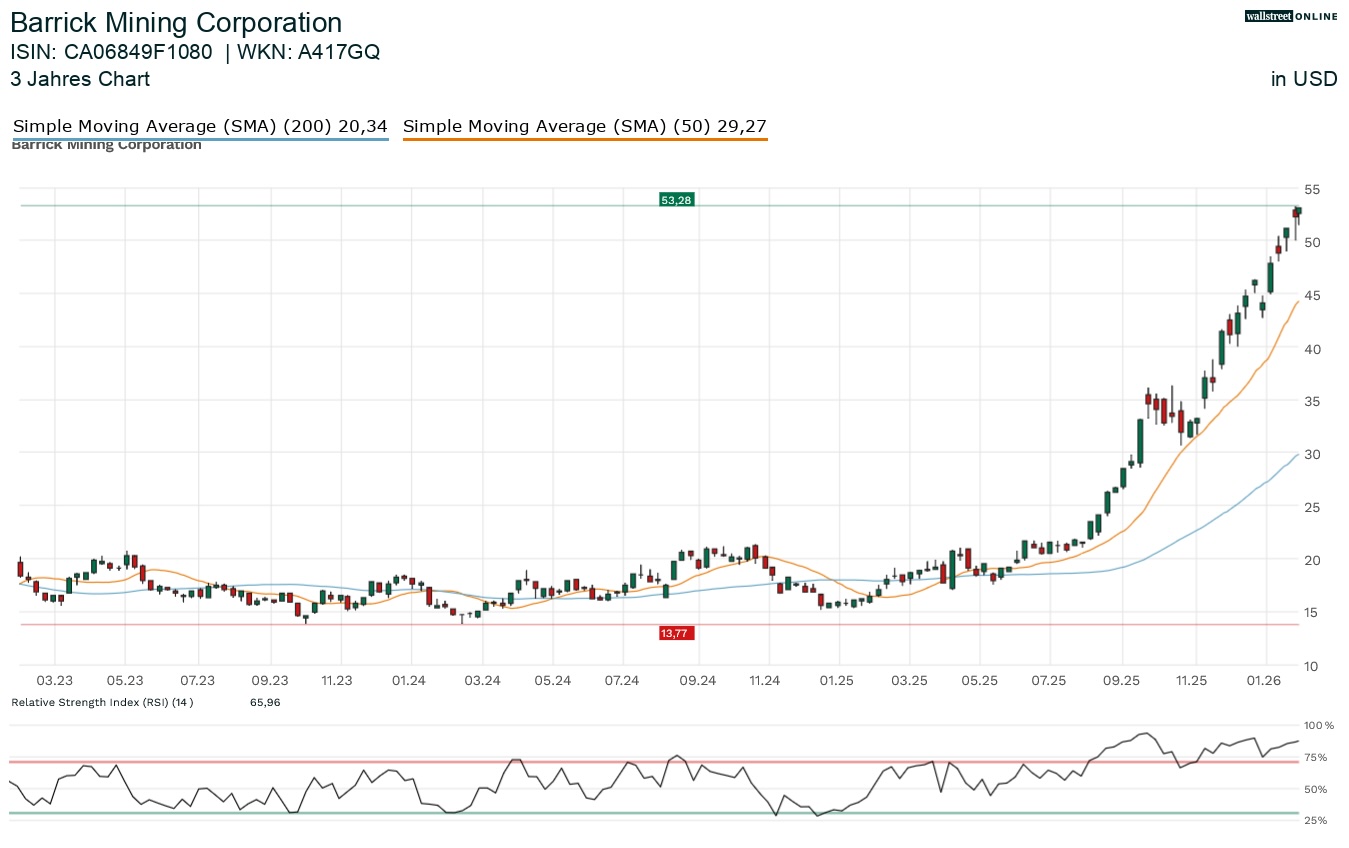Select the 01.25 date label

click(837, 680)
